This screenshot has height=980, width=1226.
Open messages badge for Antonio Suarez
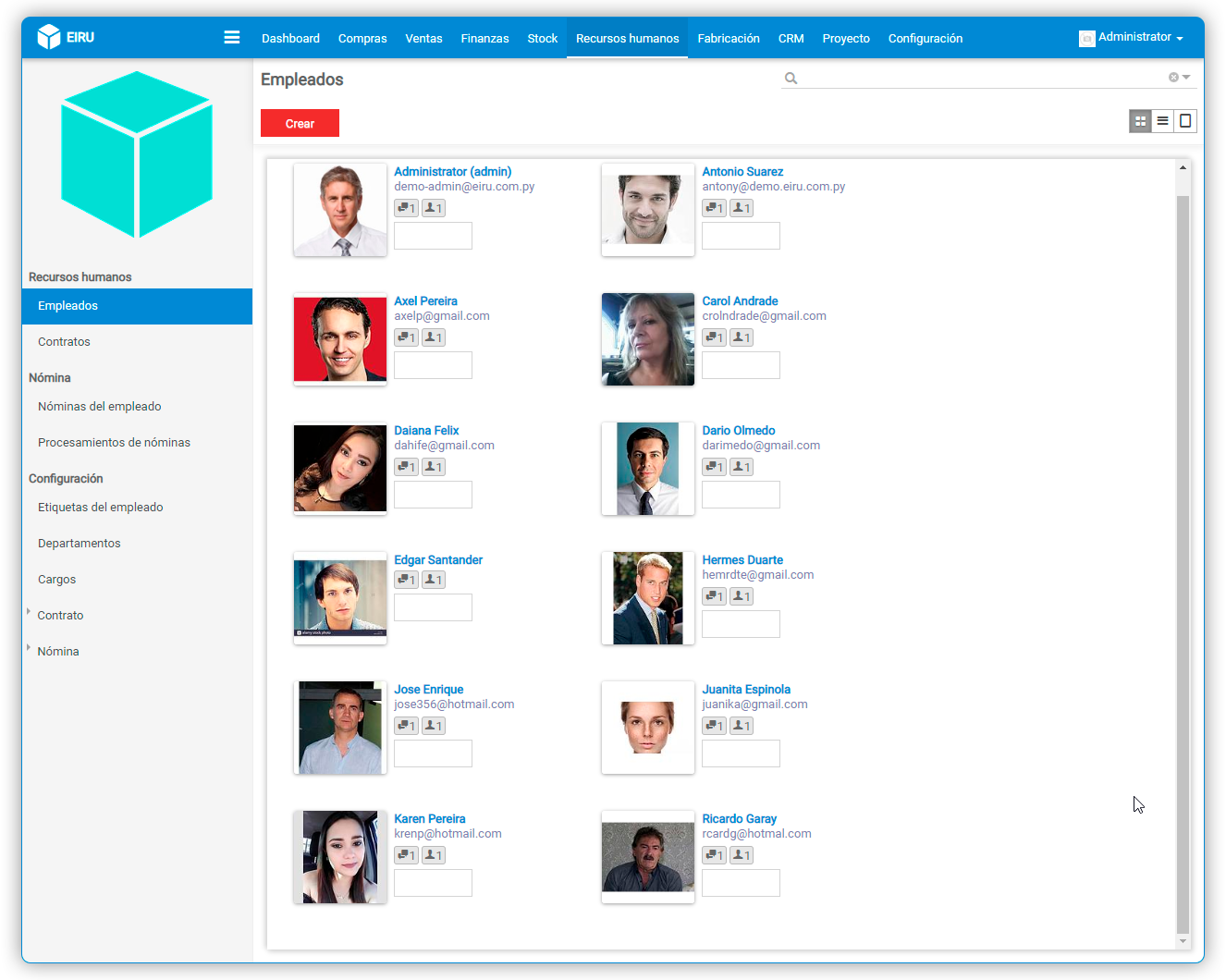pyautogui.click(x=714, y=208)
